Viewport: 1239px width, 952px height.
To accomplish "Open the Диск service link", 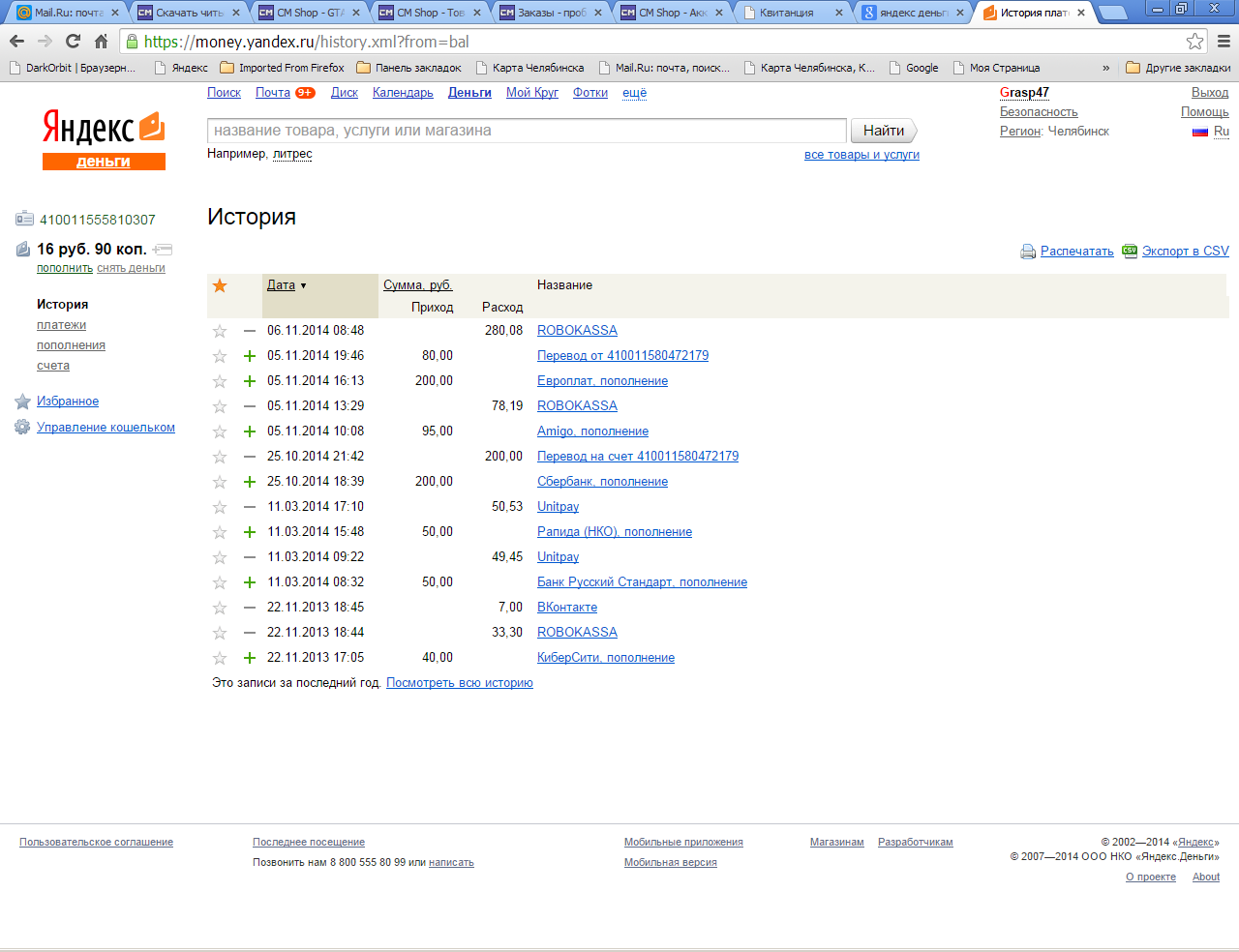I will click(345, 93).
